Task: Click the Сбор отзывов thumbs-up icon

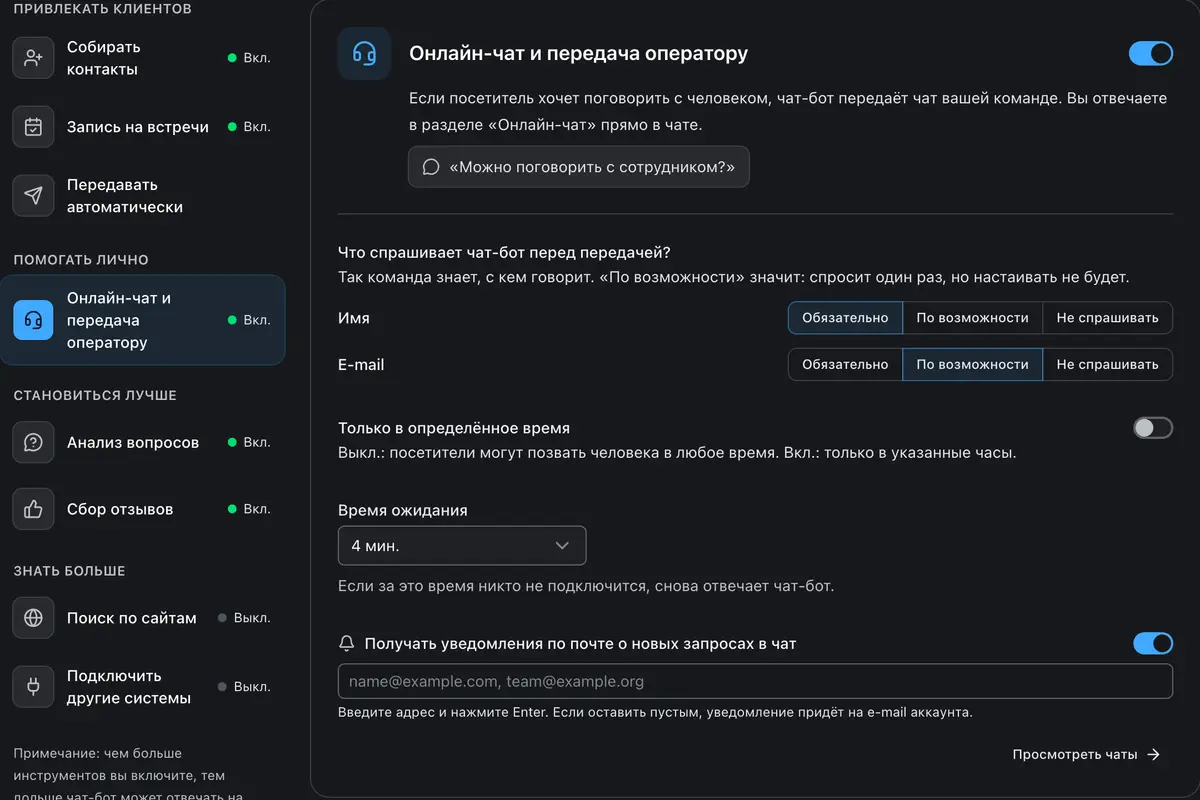Action: (x=33, y=509)
